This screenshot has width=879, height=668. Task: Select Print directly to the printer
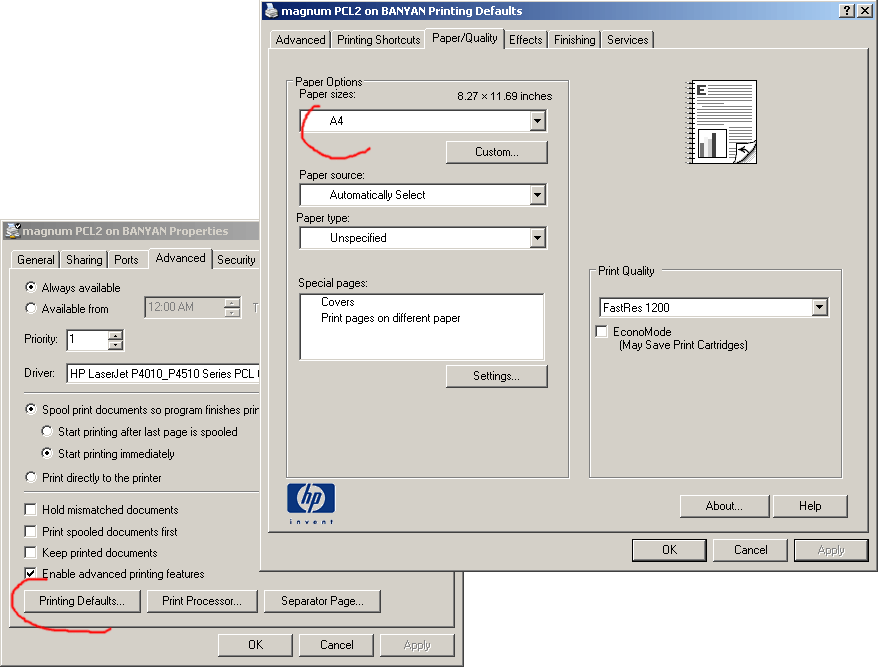pyautogui.click(x=31, y=478)
